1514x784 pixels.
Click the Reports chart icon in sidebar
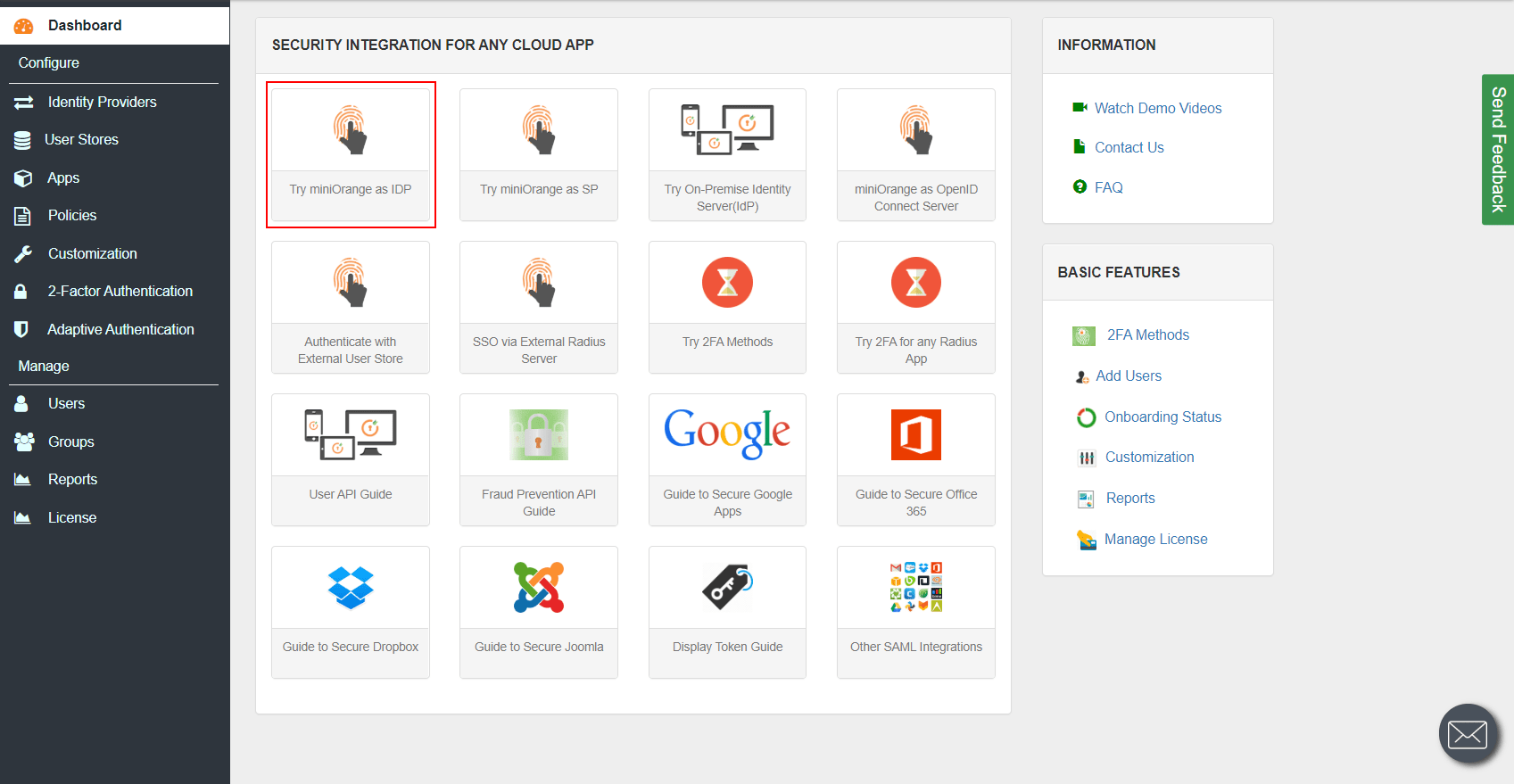pyautogui.click(x=22, y=480)
